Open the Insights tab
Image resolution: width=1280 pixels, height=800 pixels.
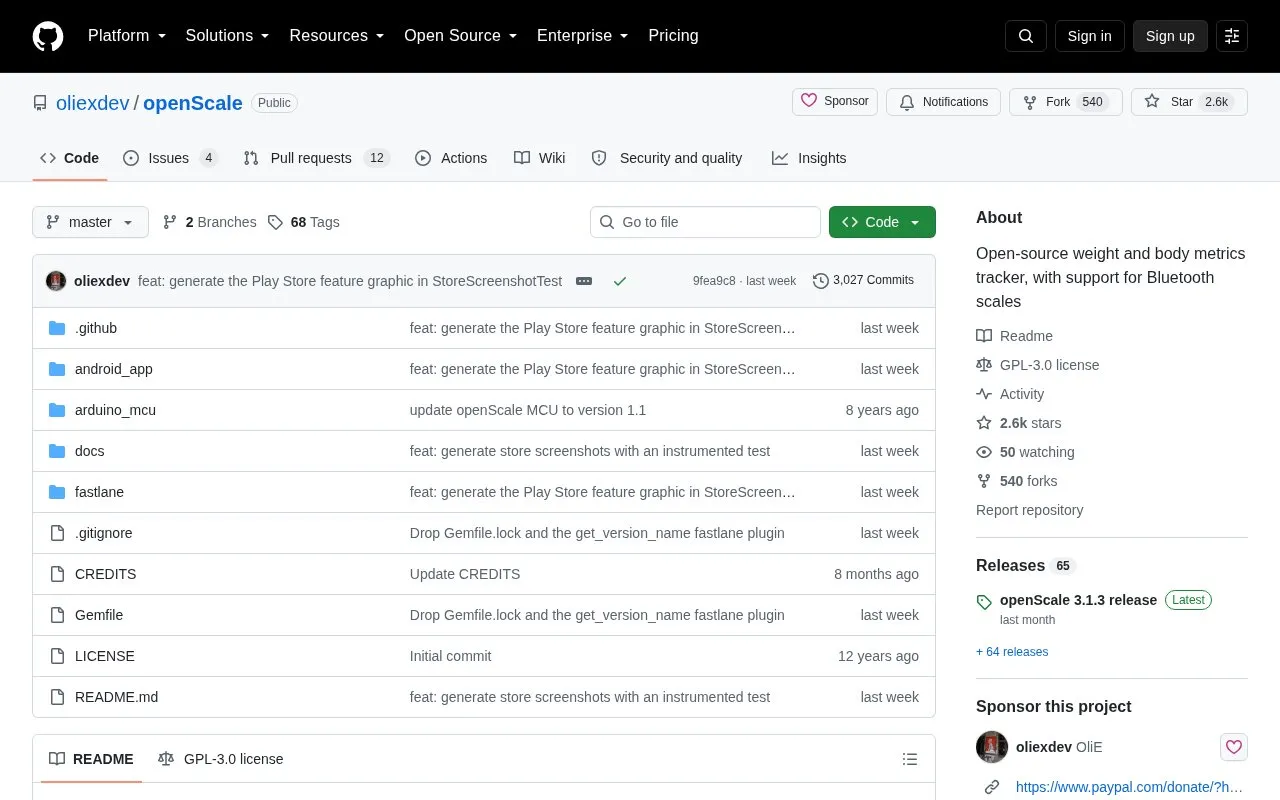(x=809, y=158)
